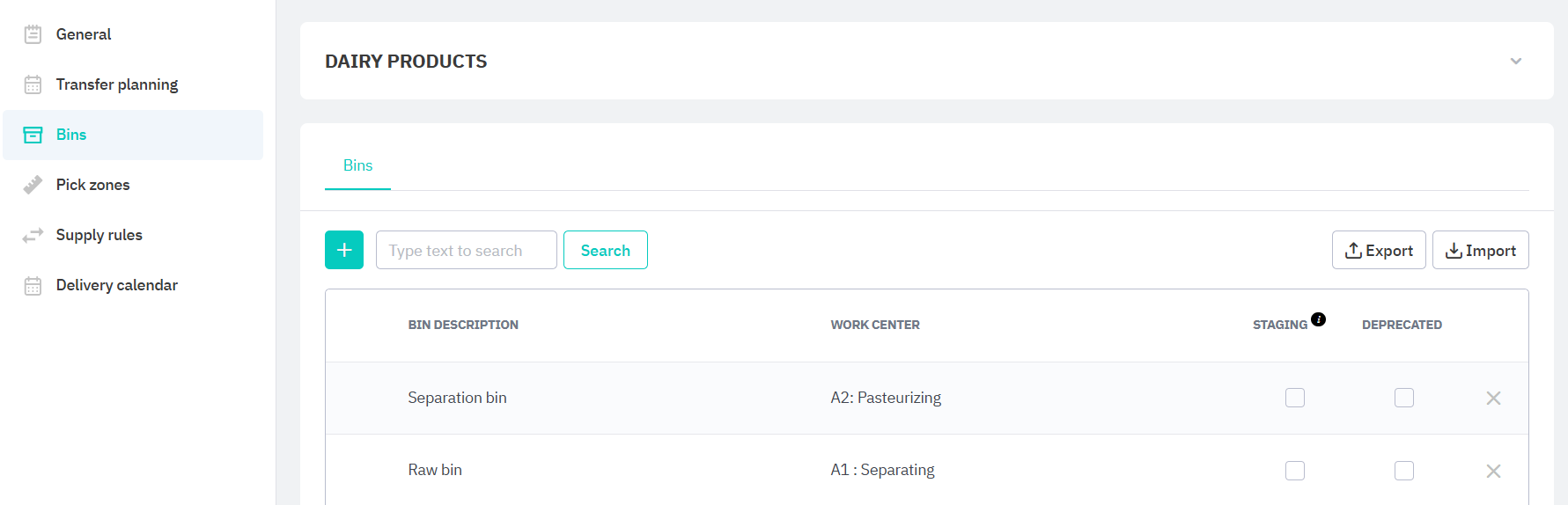Click the Bins archive box icon
Image resolution: width=1568 pixels, height=505 pixels.
click(x=33, y=135)
